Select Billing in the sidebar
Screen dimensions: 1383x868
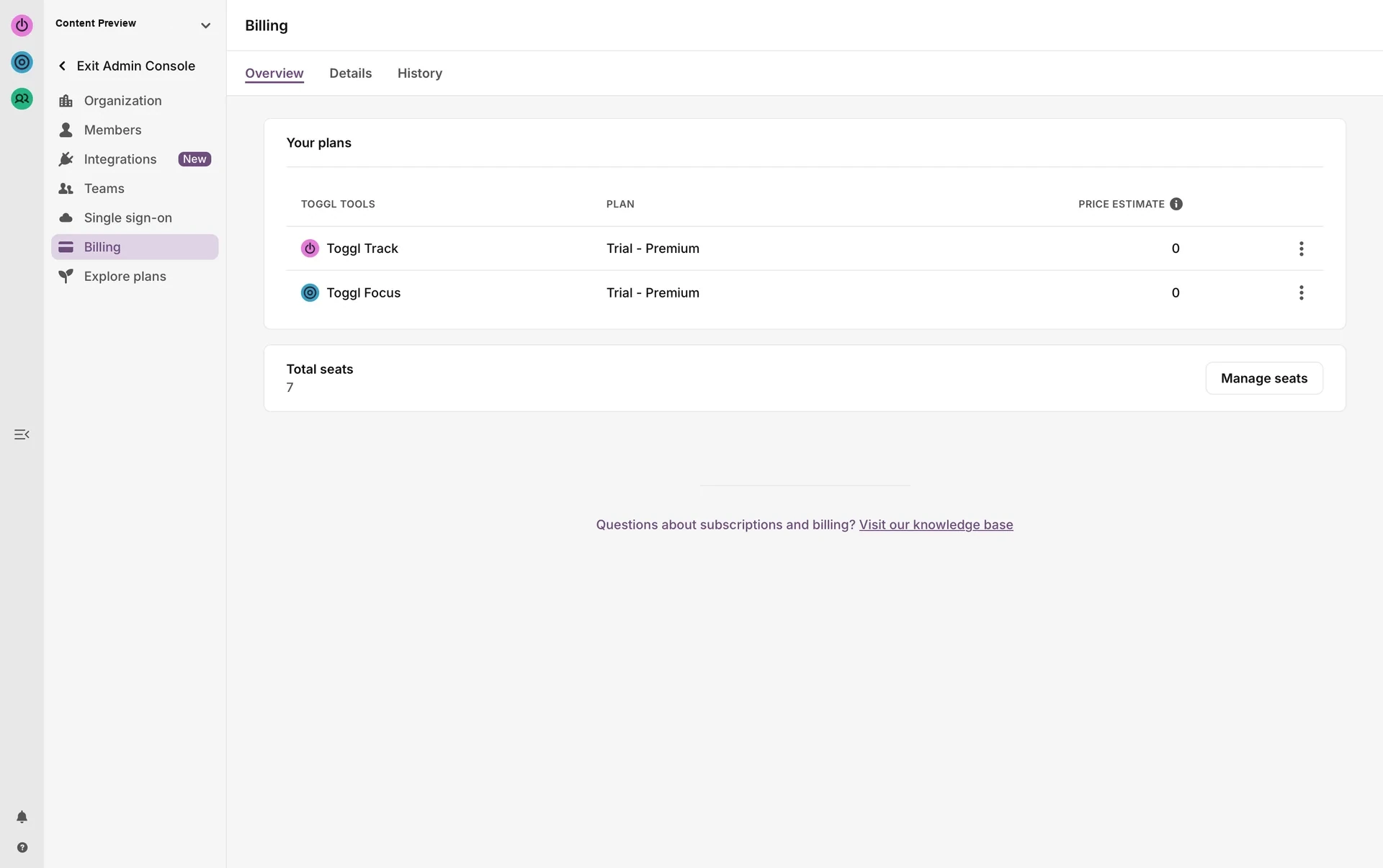[x=135, y=247]
